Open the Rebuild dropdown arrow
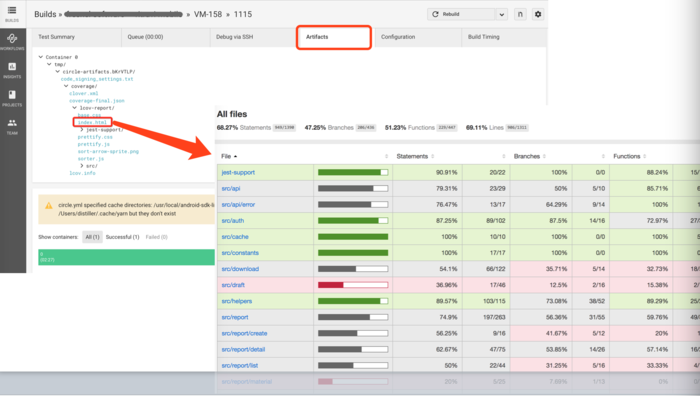 tap(501, 14)
